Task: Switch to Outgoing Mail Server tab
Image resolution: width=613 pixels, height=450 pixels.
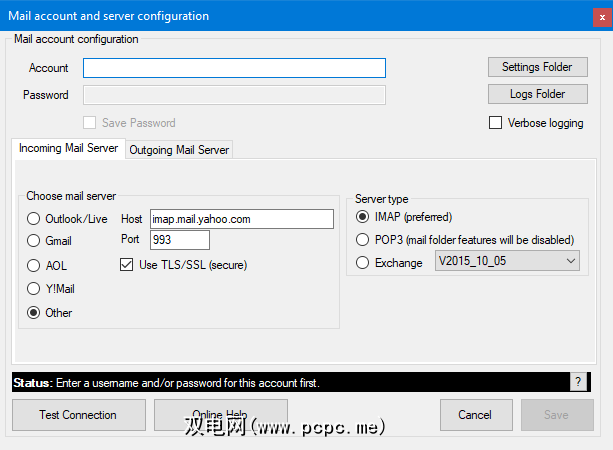Action: click(179, 150)
